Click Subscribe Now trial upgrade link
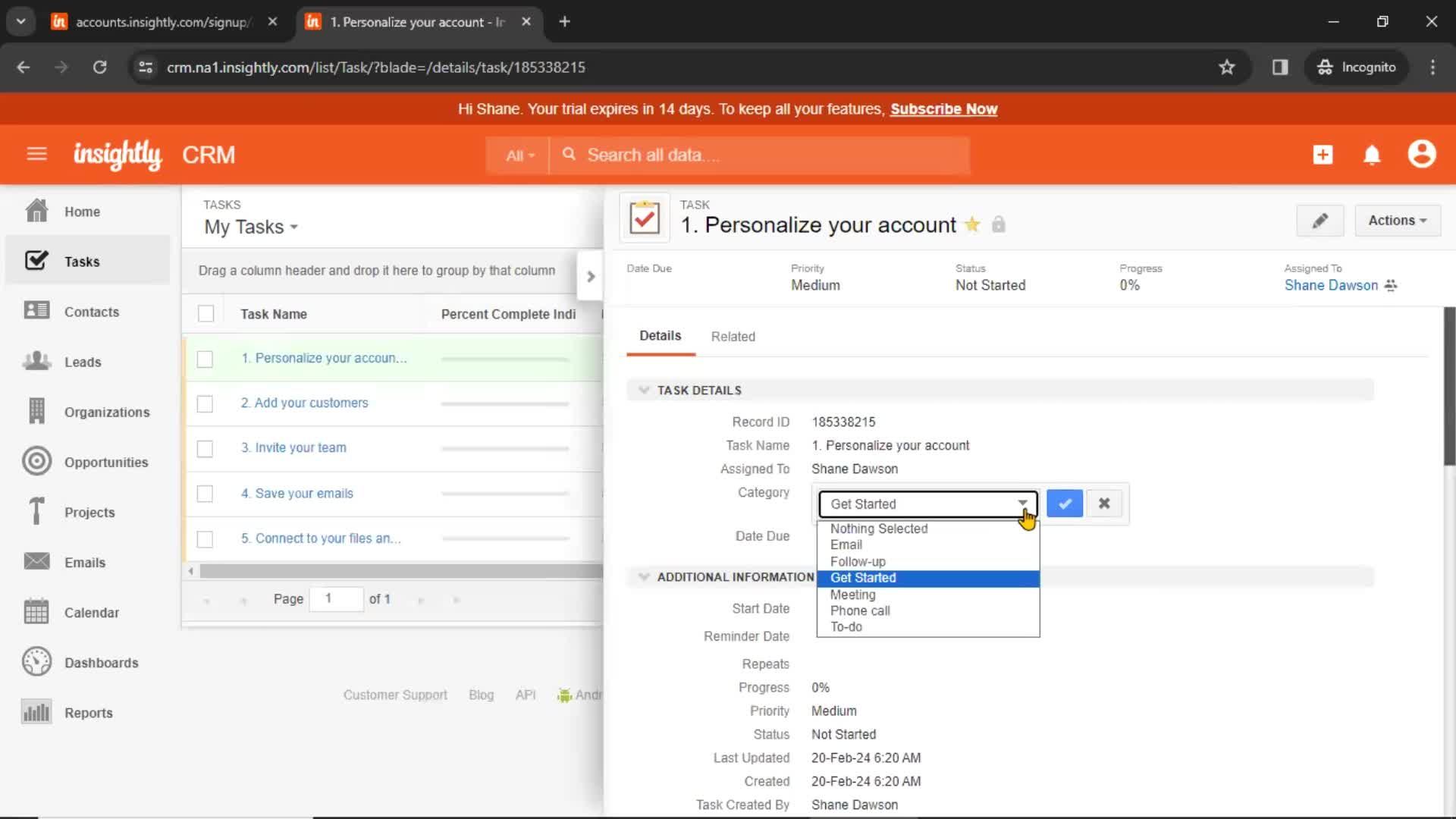The image size is (1456, 819). pos(944,109)
